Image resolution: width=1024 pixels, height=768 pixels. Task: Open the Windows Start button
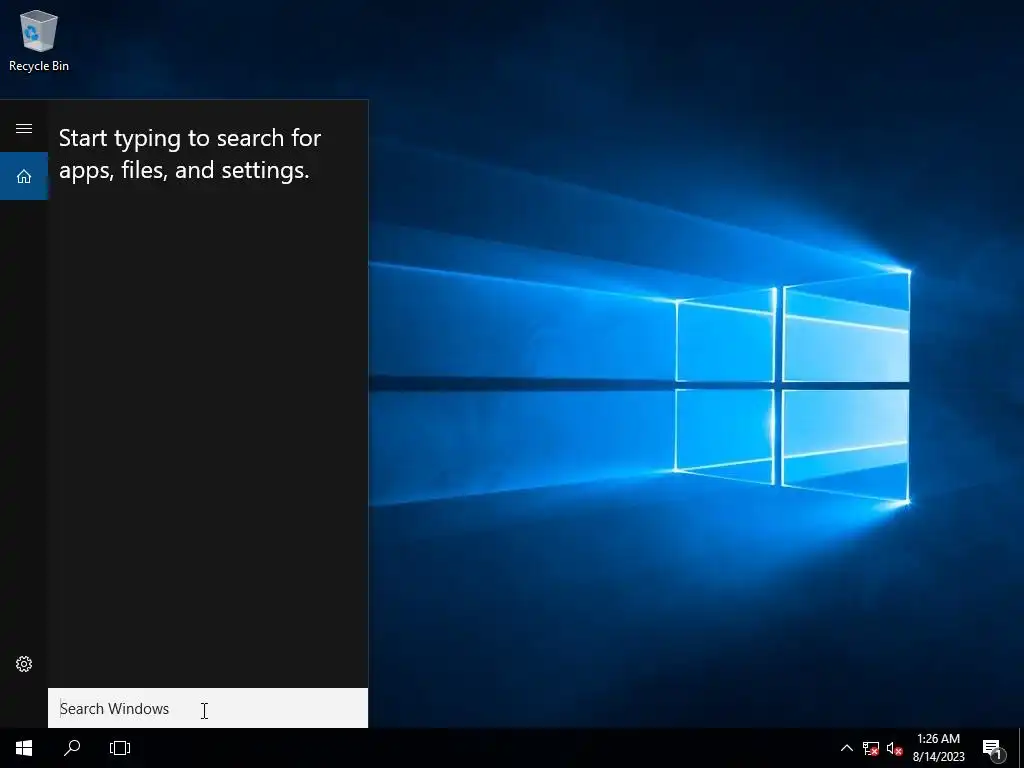(24, 748)
